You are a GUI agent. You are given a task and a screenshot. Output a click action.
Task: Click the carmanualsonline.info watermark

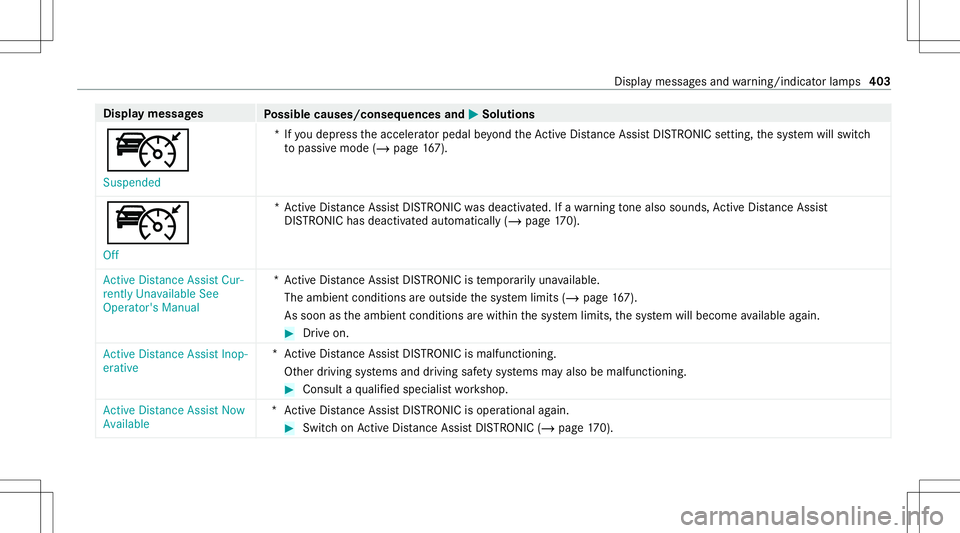pos(812,516)
